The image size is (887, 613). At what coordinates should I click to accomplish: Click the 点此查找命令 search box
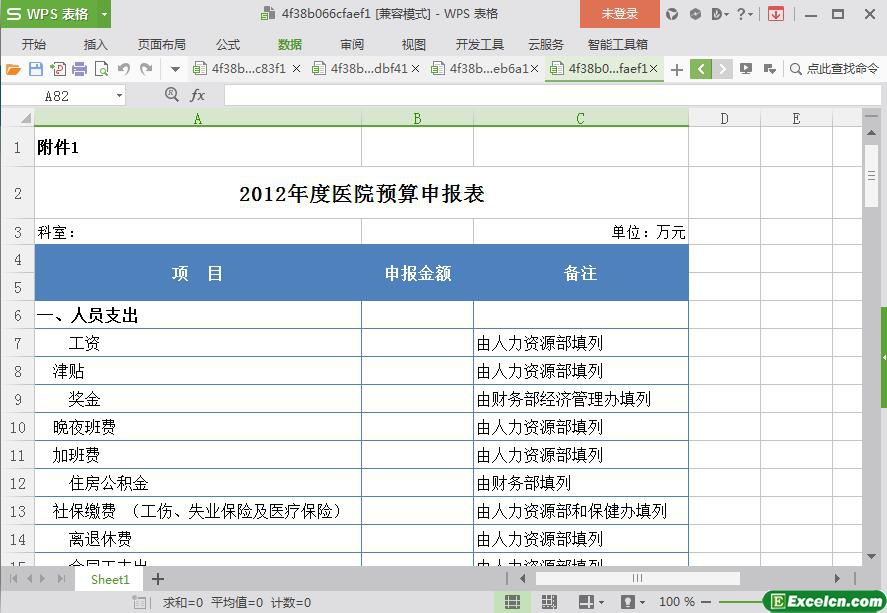tap(835, 69)
